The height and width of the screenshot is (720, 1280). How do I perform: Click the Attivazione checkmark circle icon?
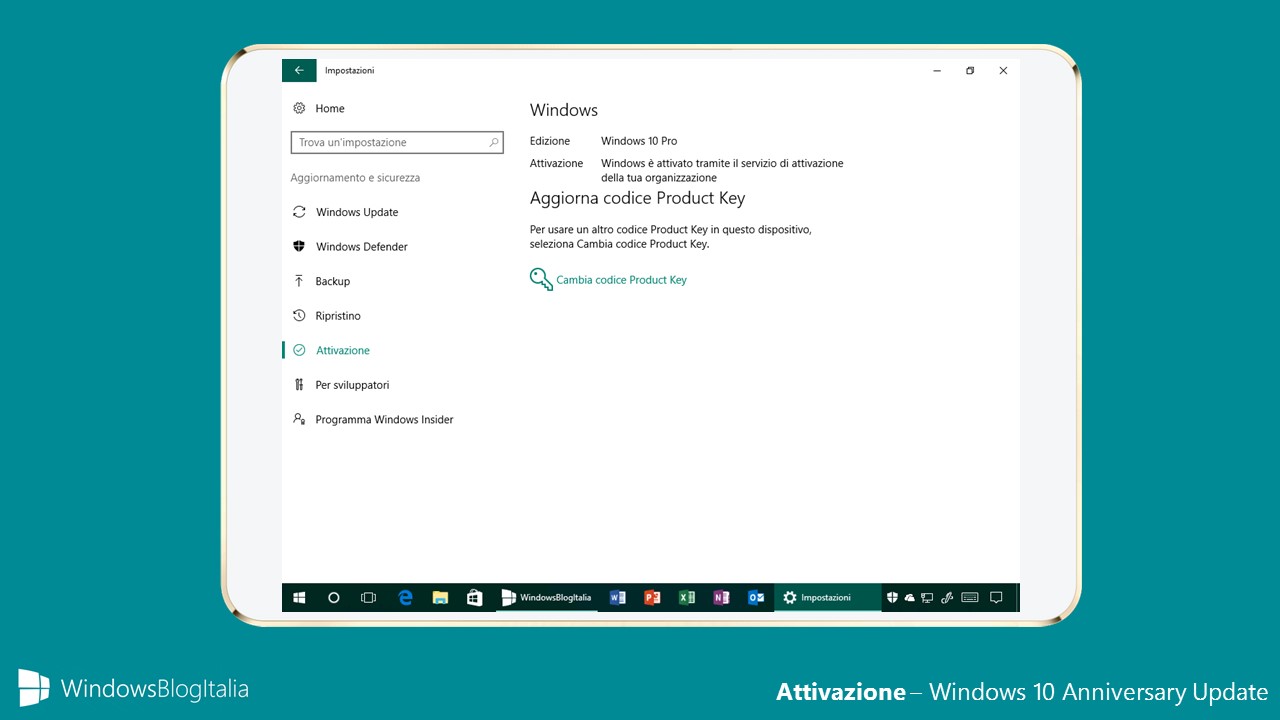coord(299,350)
